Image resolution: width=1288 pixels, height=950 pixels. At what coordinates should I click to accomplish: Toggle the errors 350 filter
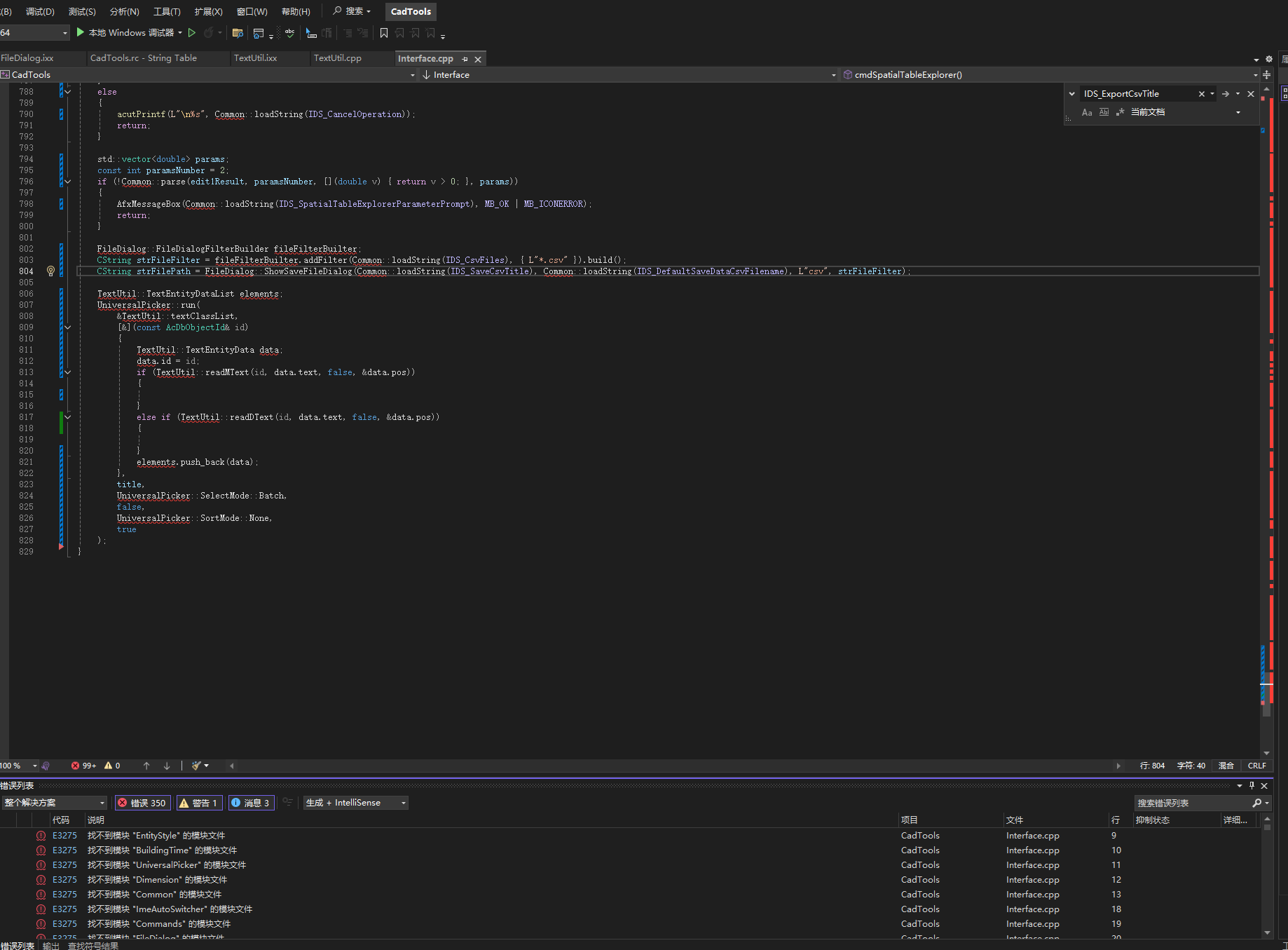(x=142, y=803)
